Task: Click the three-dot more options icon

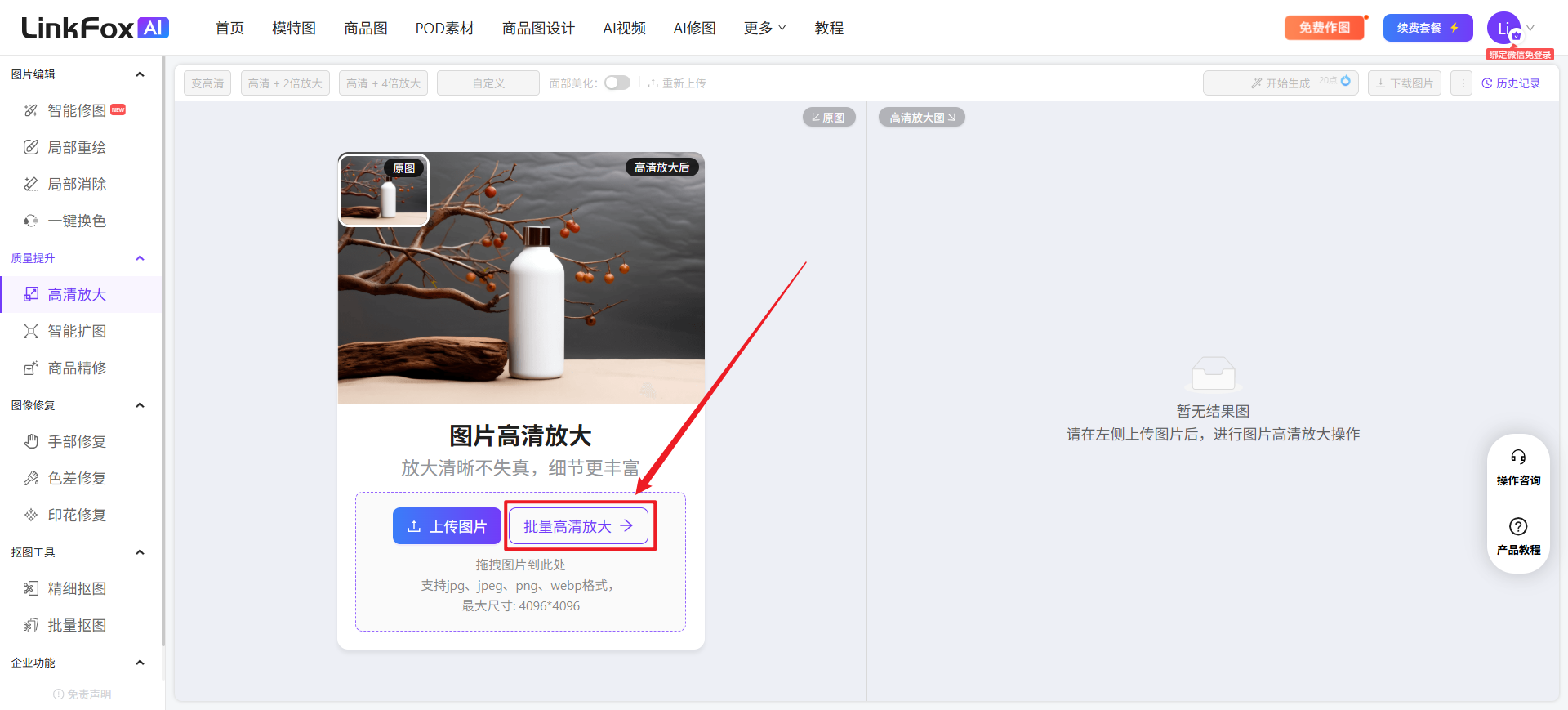Action: coord(1462,83)
